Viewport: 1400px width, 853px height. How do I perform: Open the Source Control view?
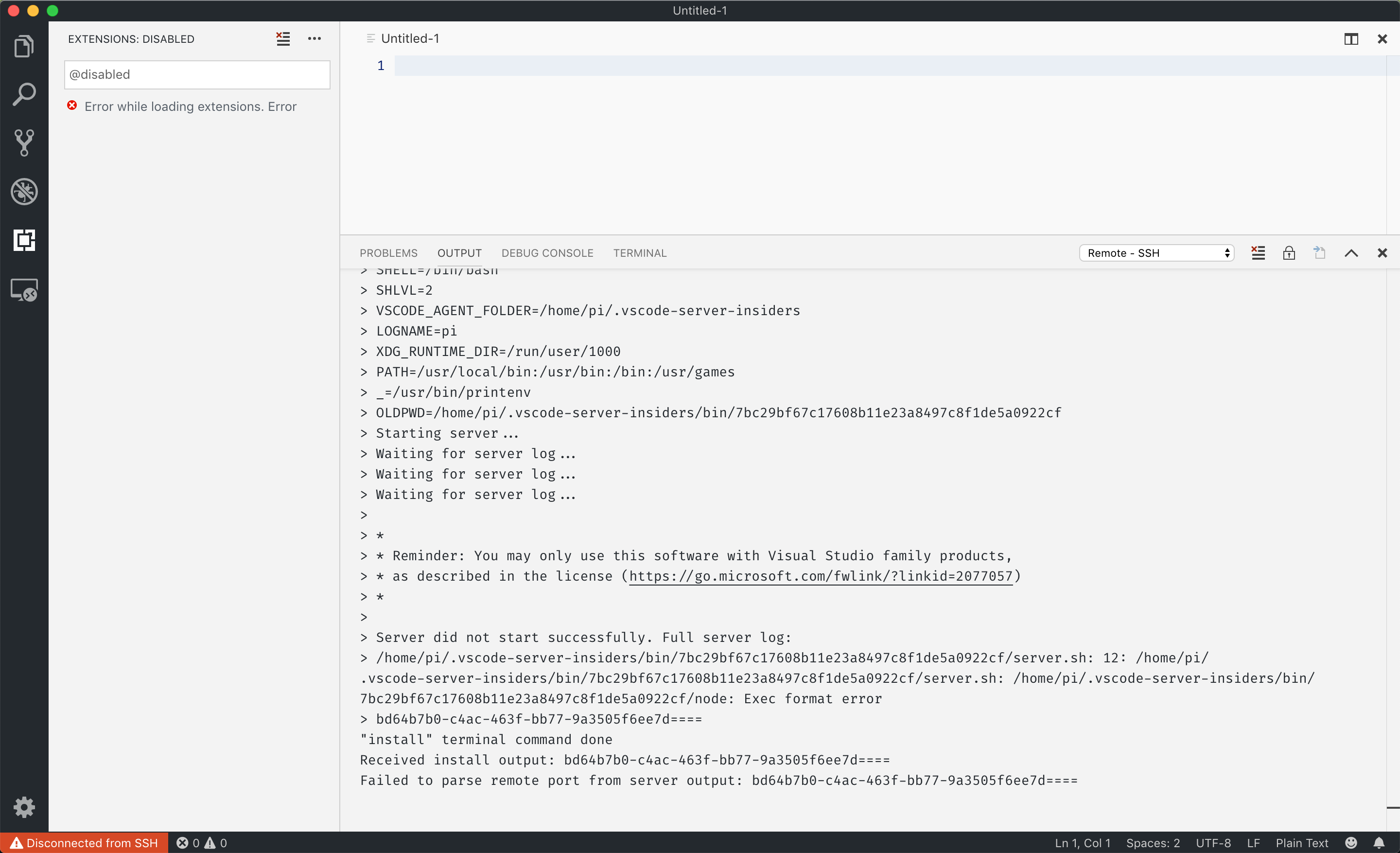click(24, 142)
